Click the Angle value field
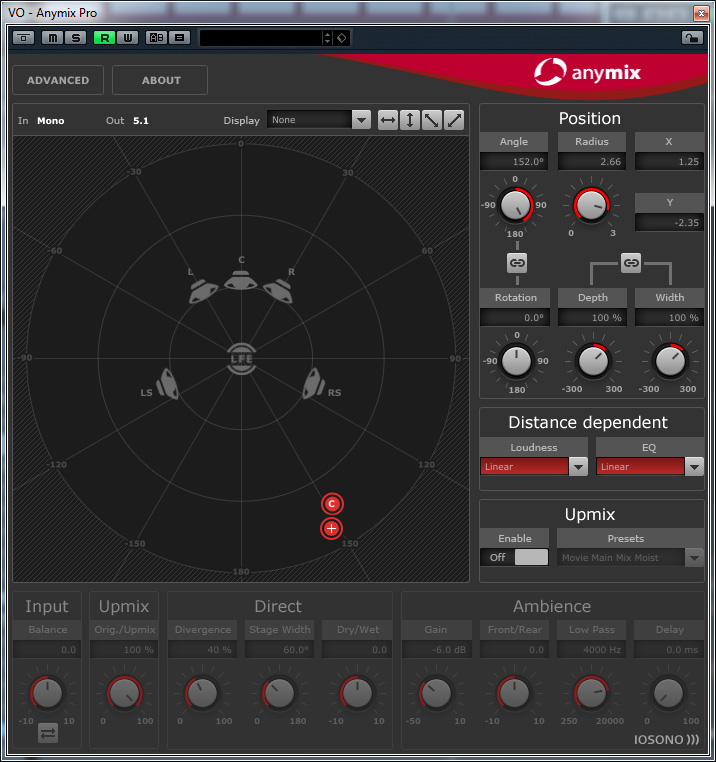Viewport: 716px width, 762px height. [515, 162]
